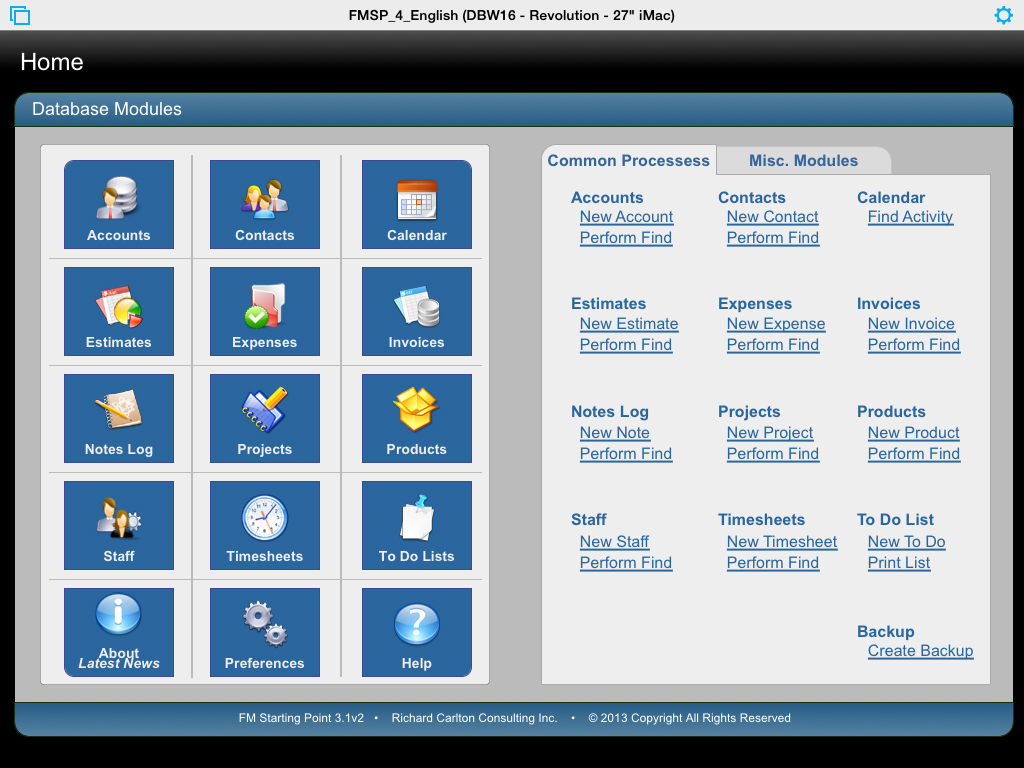Open the Expenses module icon
1024x768 pixels.
[x=265, y=311]
